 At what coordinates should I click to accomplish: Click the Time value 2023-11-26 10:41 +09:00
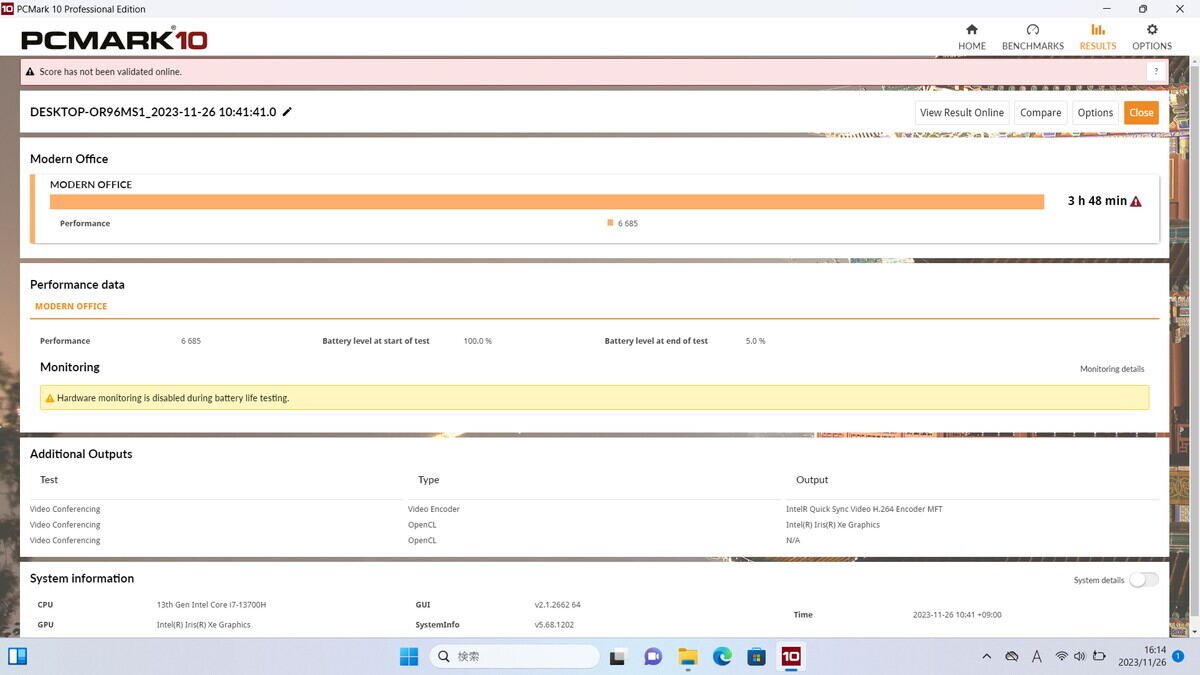tap(957, 615)
